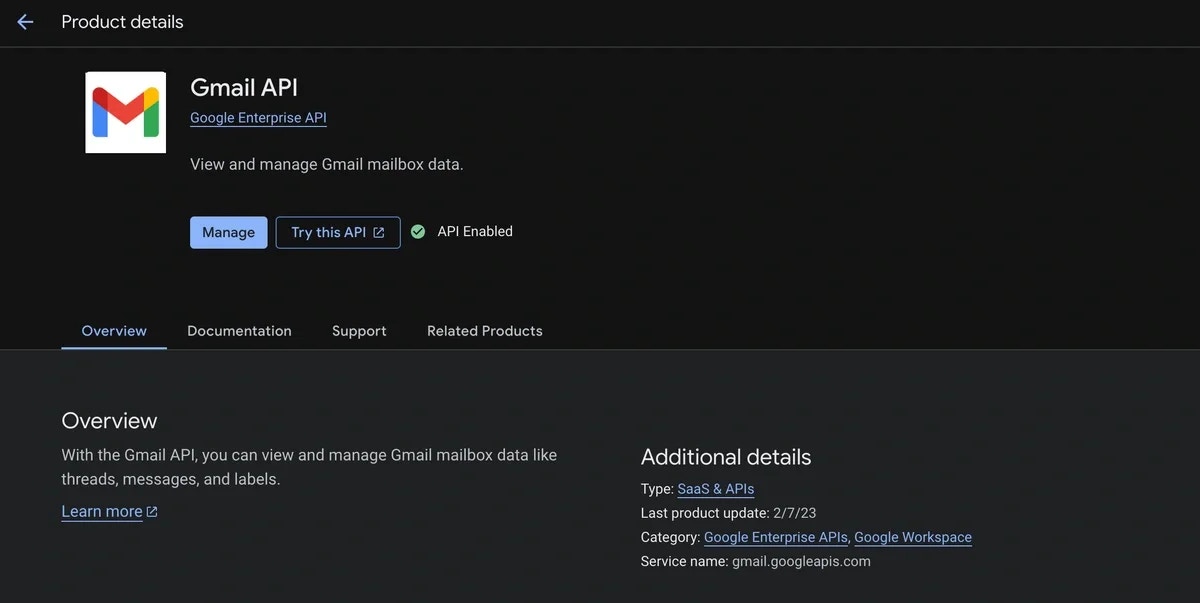The width and height of the screenshot is (1200, 603).
Task: Open the Google Enterprise APIs category link
Action: (x=776, y=537)
